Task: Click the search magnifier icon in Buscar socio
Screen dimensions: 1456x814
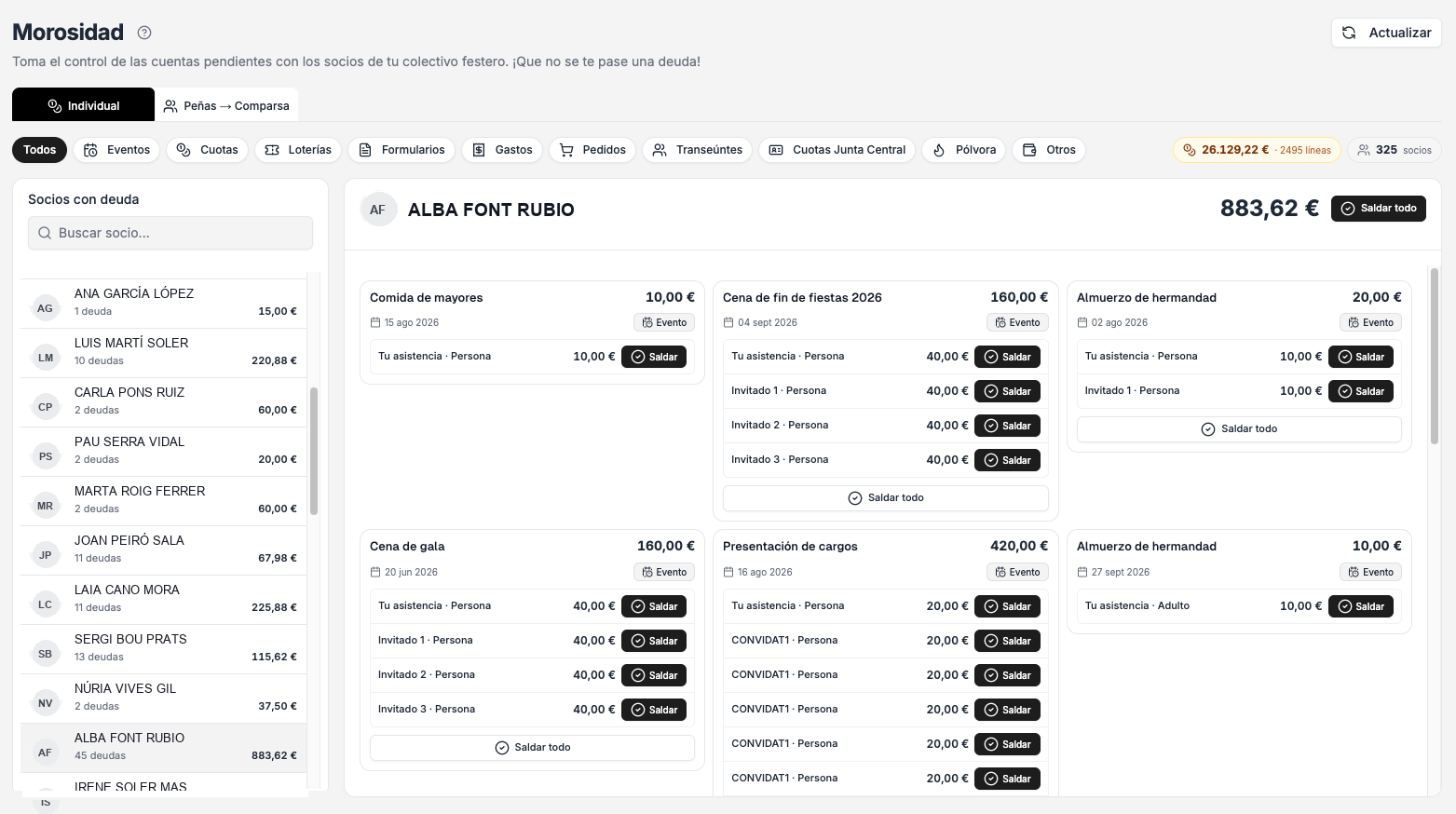Action: (x=45, y=233)
